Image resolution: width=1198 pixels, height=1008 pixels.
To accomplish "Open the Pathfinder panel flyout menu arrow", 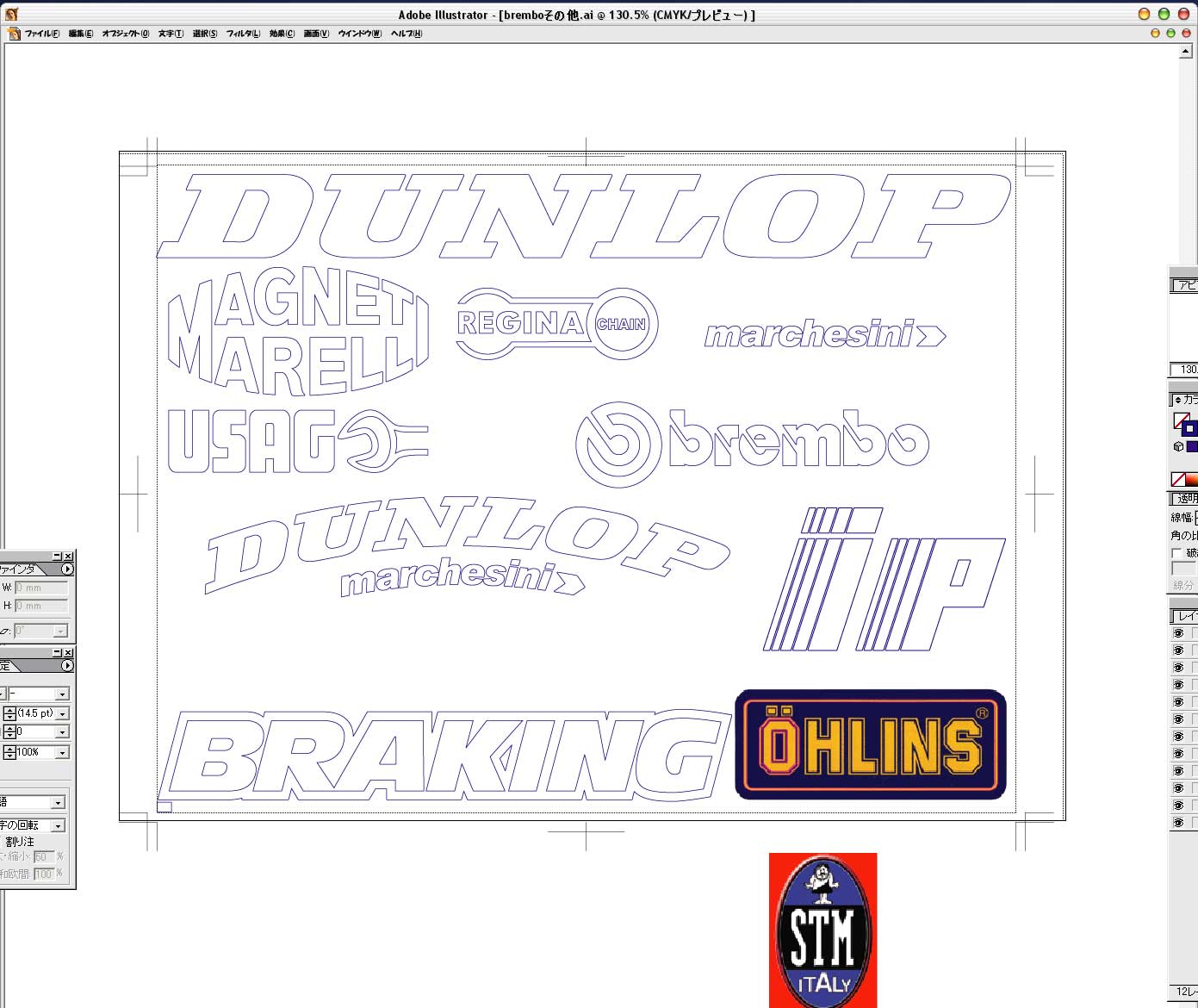I will pyautogui.click(x=67, y=569).
